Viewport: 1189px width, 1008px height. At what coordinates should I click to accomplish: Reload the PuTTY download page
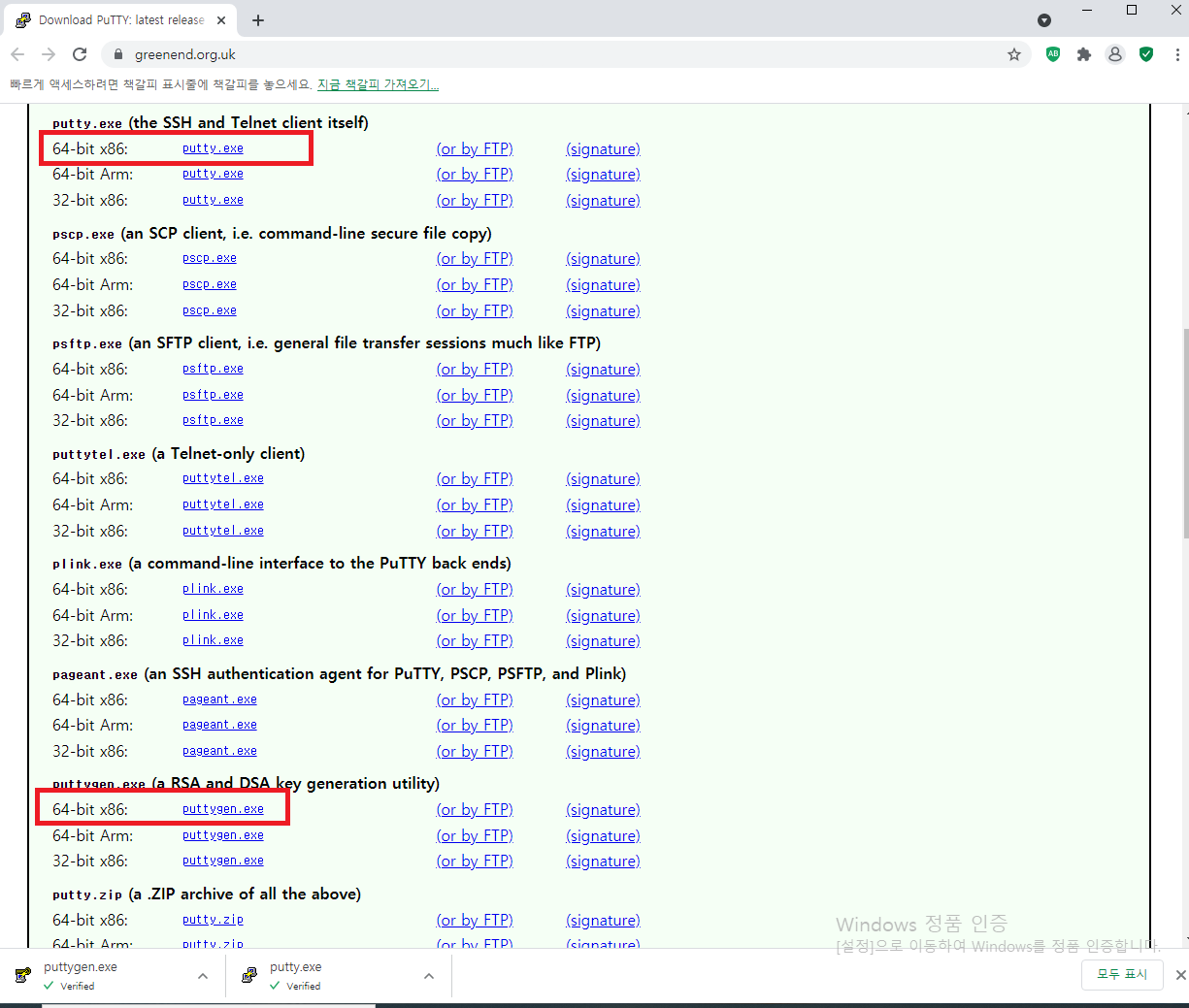pyautogui.click(x=80, y=54)
